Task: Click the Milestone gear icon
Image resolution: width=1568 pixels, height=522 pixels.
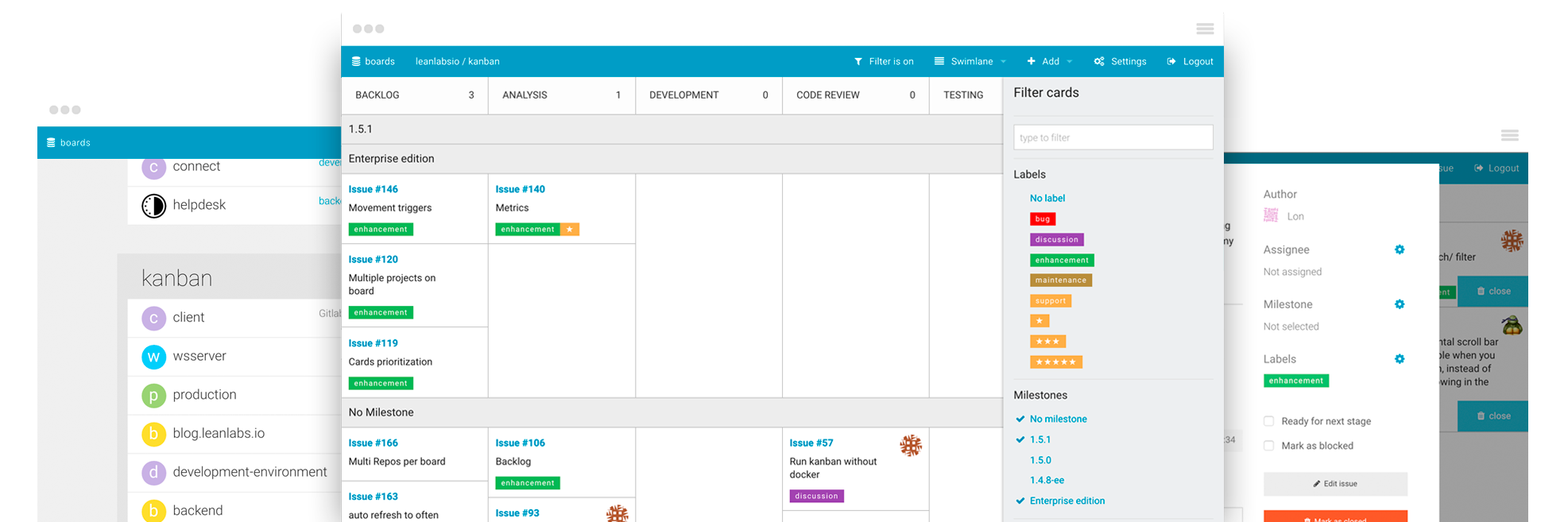Action: coord(1400,304)
